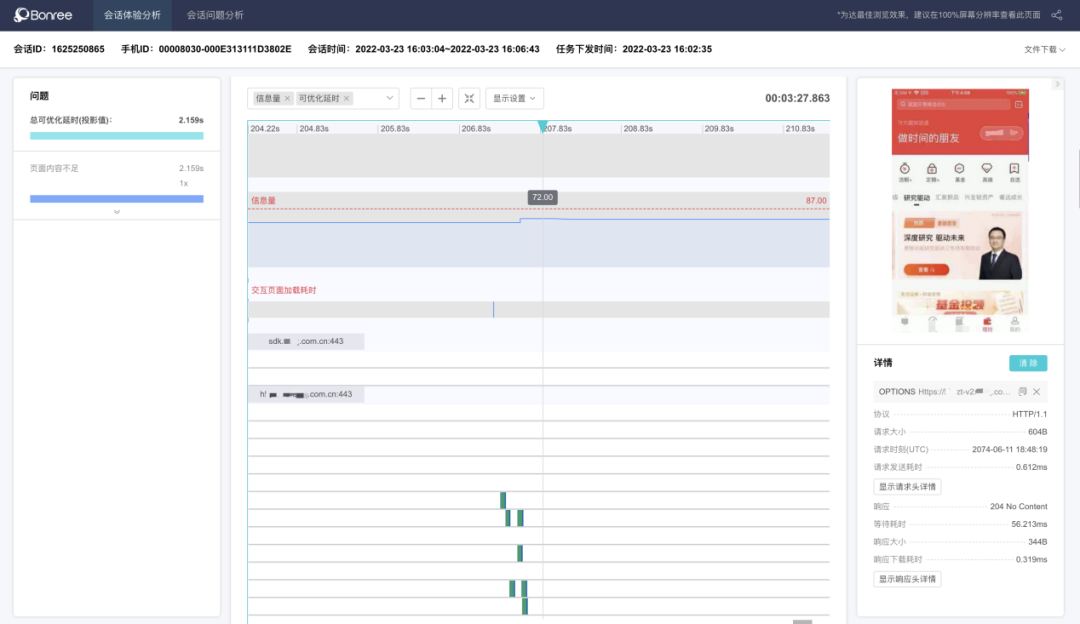Click the timeline playhead marker

[x=543, y=127]
